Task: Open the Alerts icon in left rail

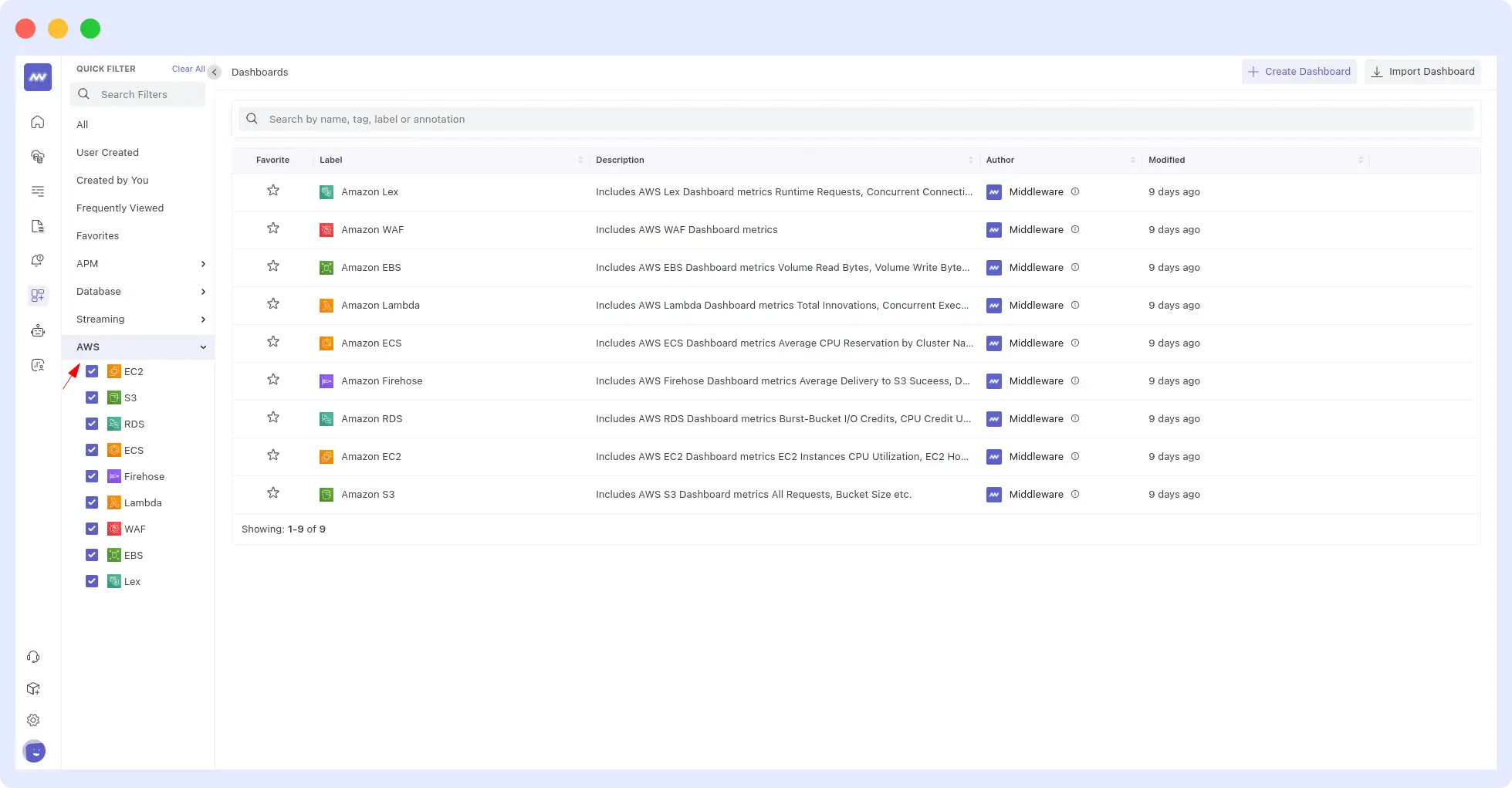Action: click(x=37, y=261)
